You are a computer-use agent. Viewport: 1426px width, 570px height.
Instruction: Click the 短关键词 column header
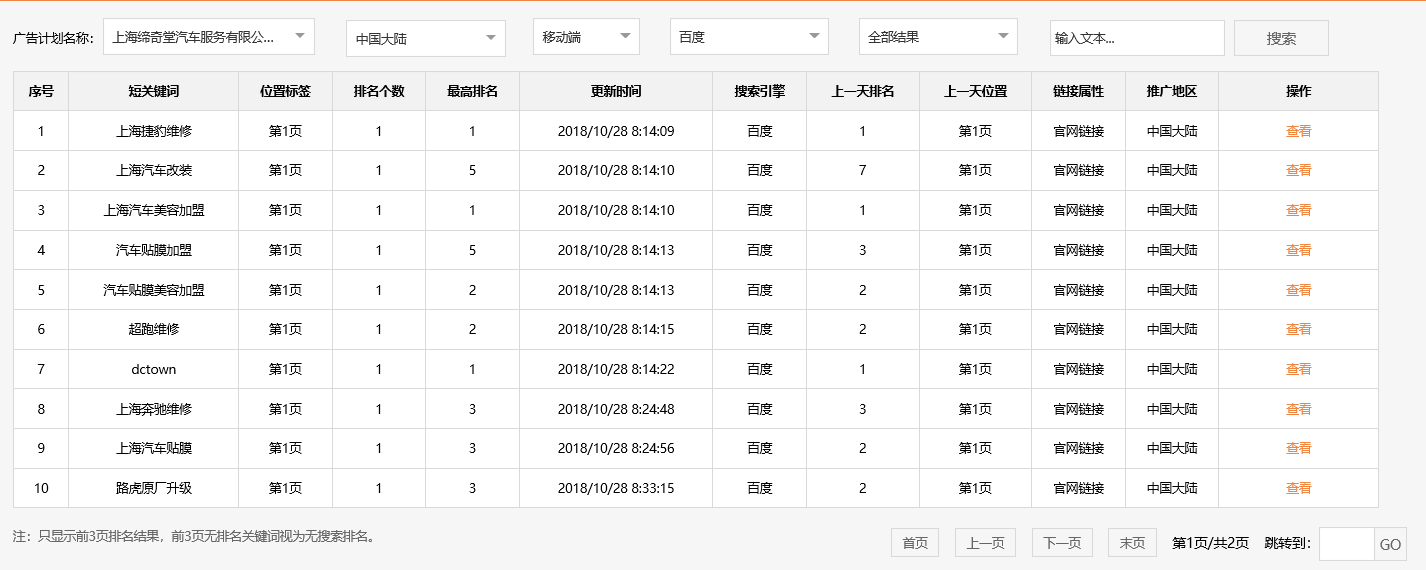tap(153, 91)
